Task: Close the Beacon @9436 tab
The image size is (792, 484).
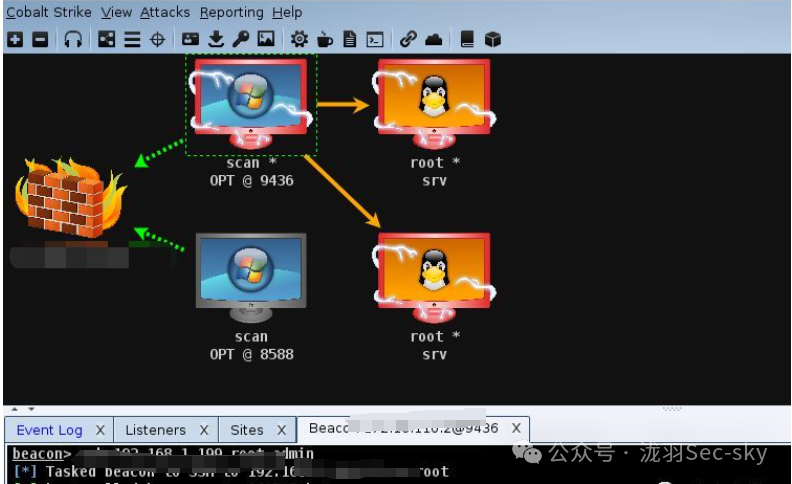Action: click(x=516, y=428)
